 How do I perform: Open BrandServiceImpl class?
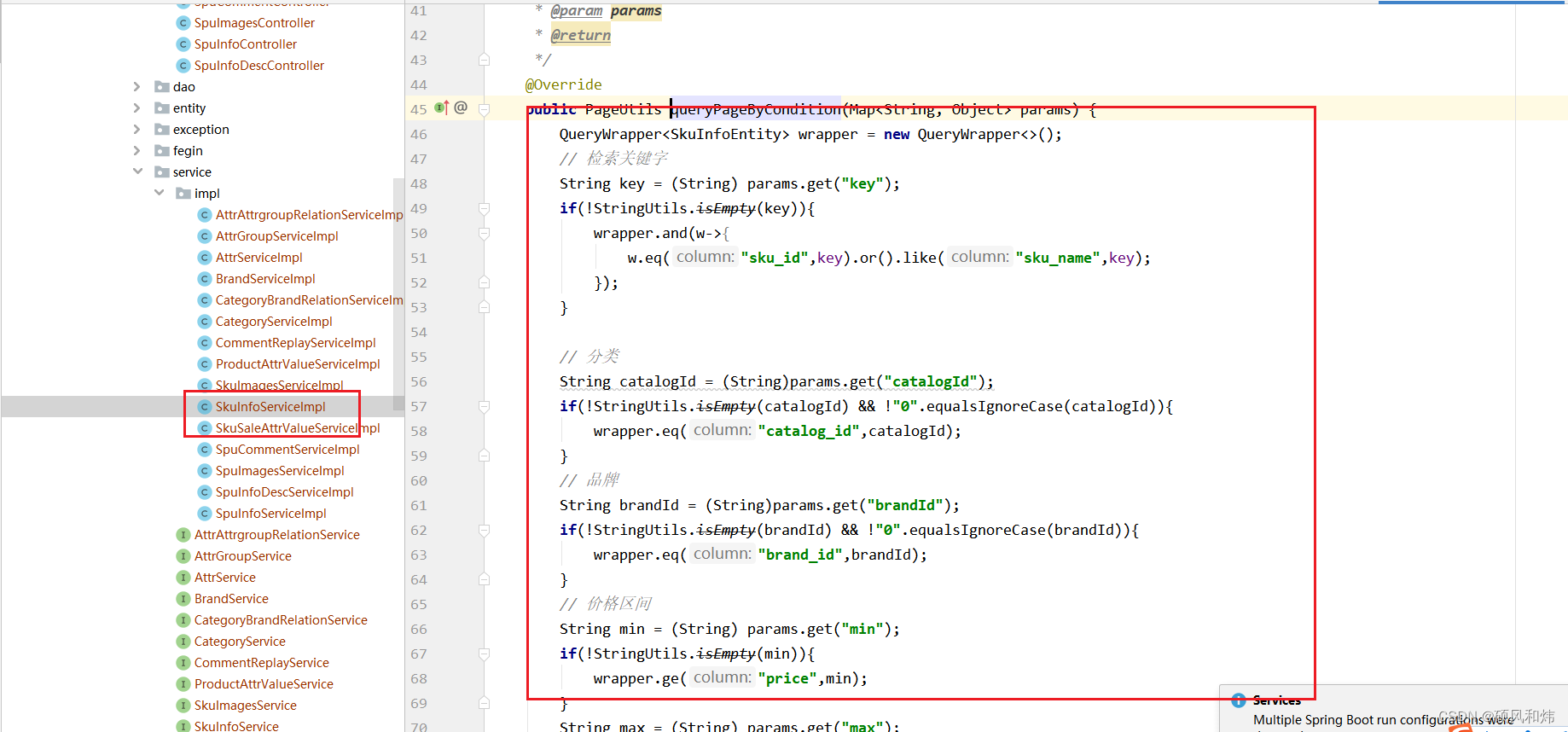point(265,279)
